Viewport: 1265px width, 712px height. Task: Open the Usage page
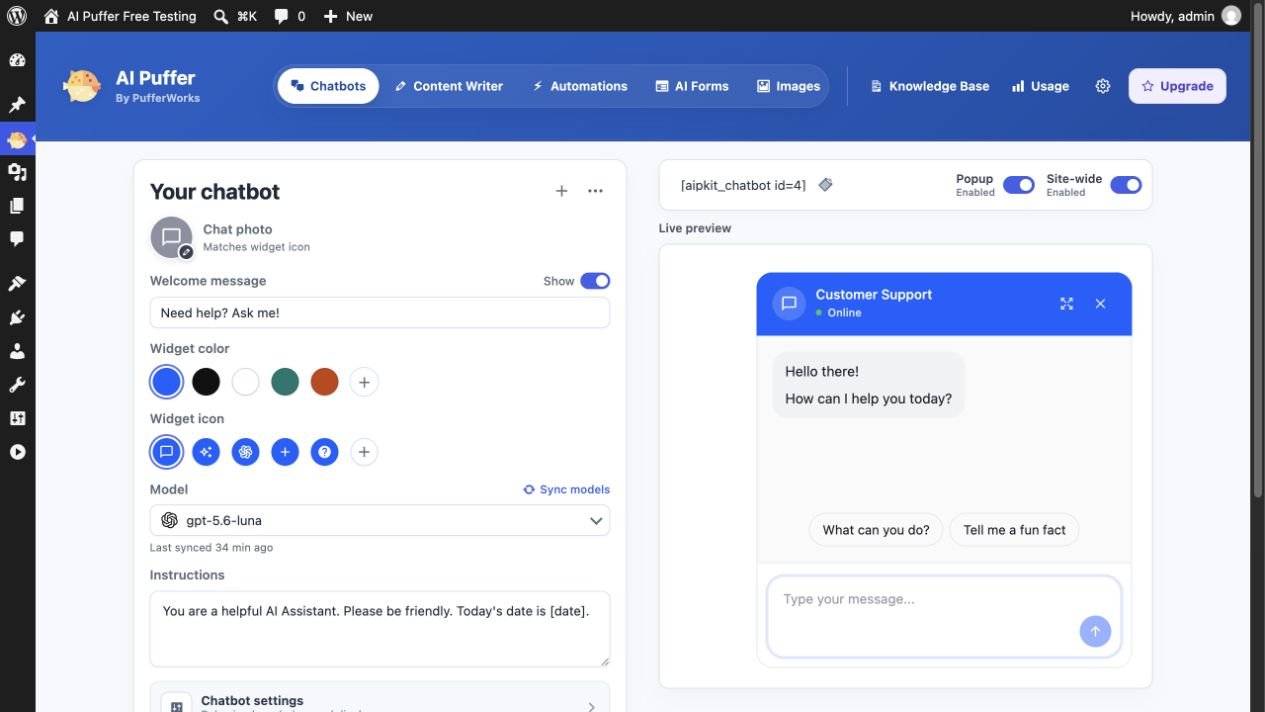pyautogui.click(x=1040, y=86)
